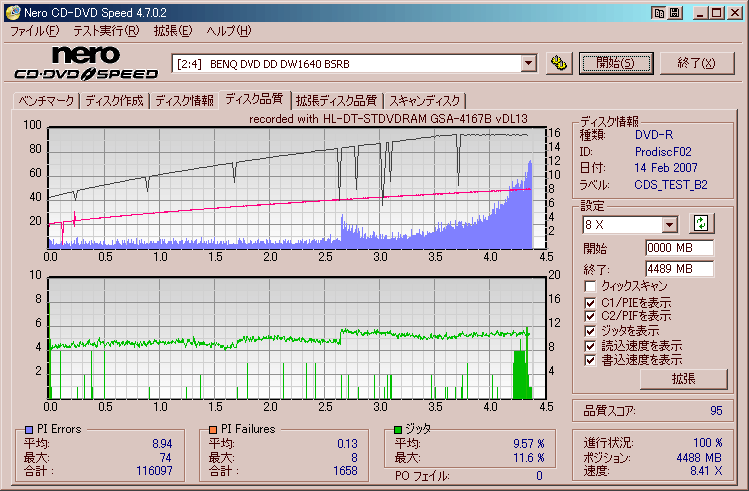
Task: Click the ProdiscF02 disc ID value
Action: [663, 152]
